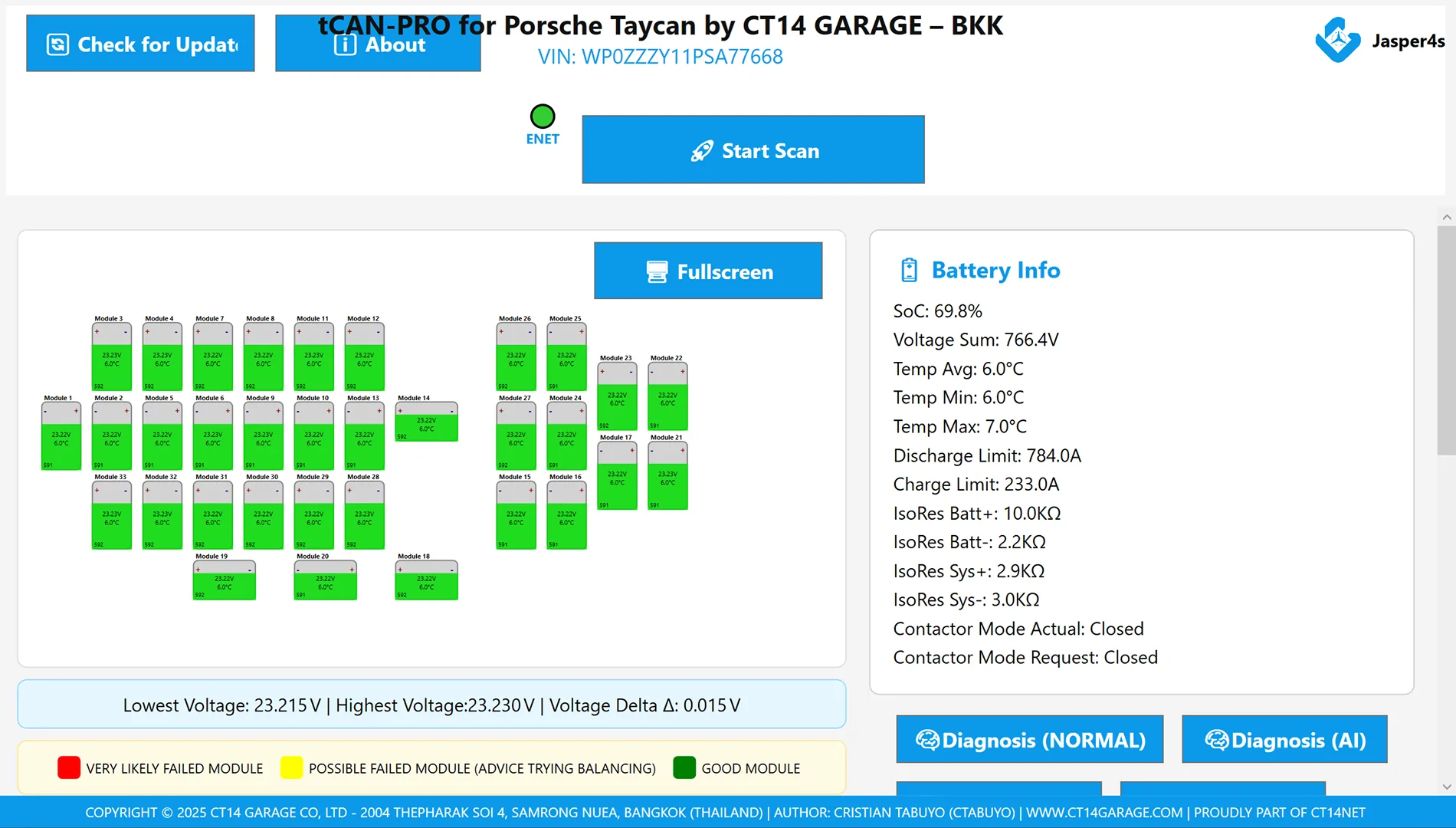Select Module 18 battery cell
1456x828 pixels.
pyautogui.click(x=427, y=580)
